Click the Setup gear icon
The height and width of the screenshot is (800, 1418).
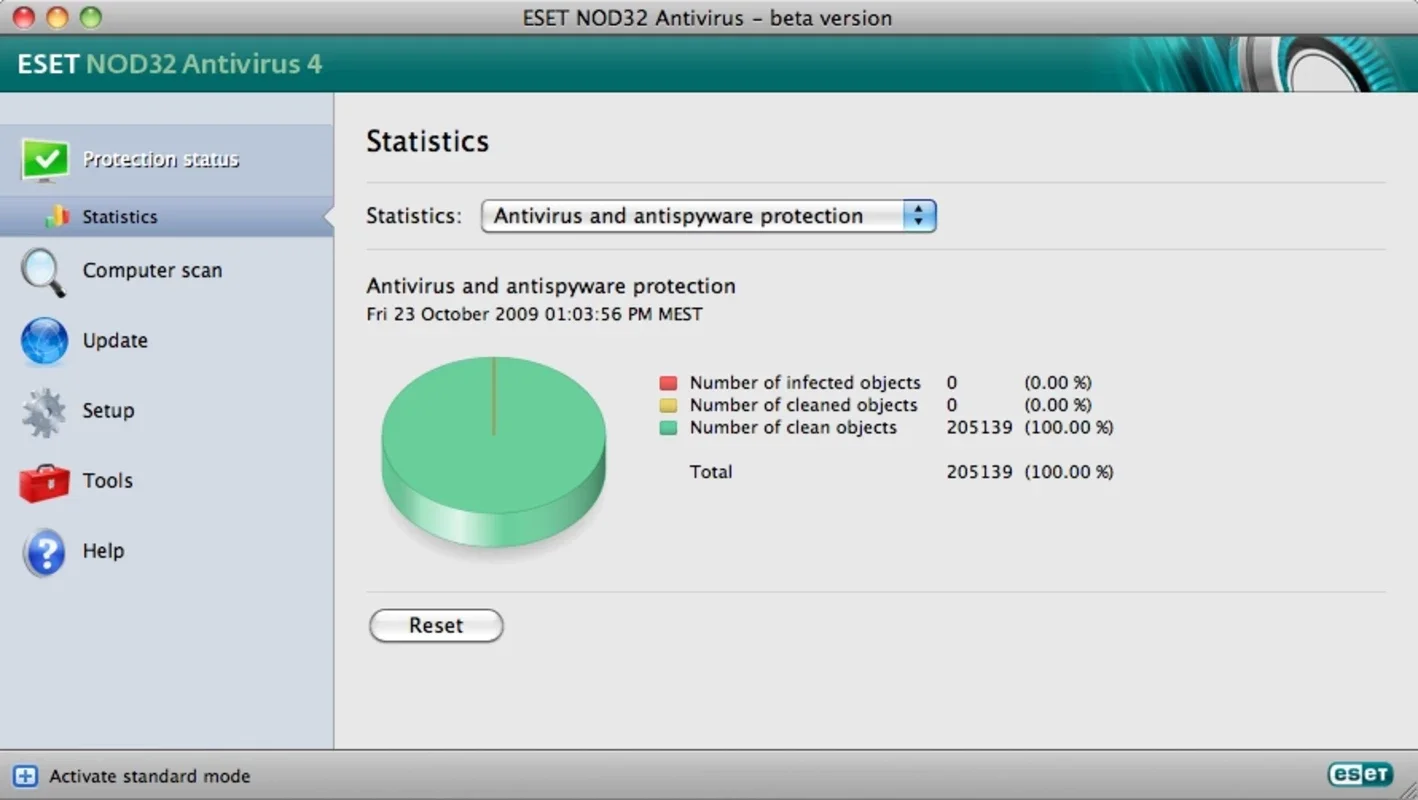coord(44,412)
